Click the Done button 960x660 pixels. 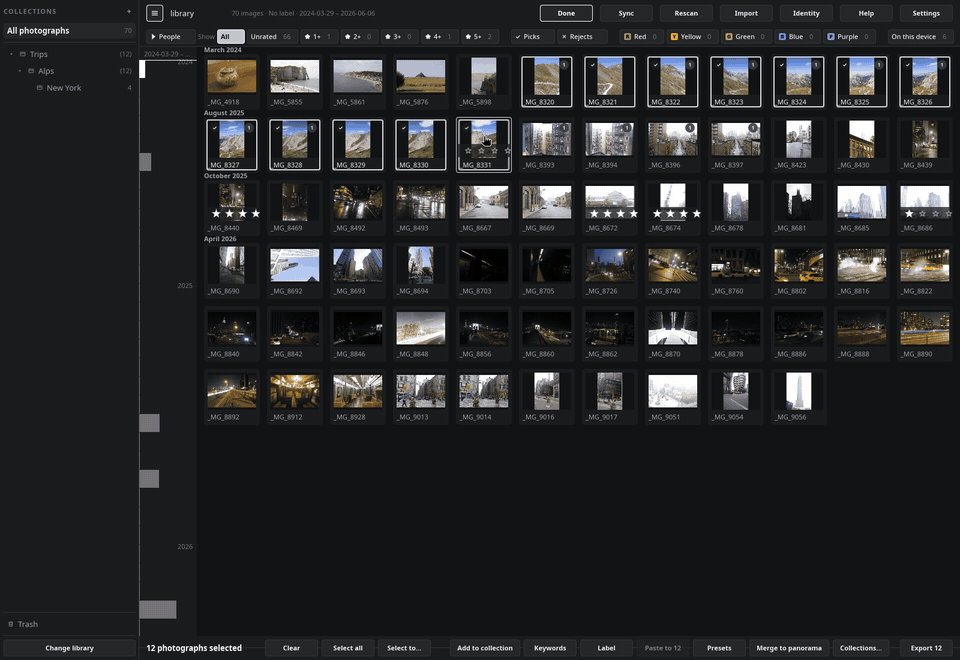566,13
